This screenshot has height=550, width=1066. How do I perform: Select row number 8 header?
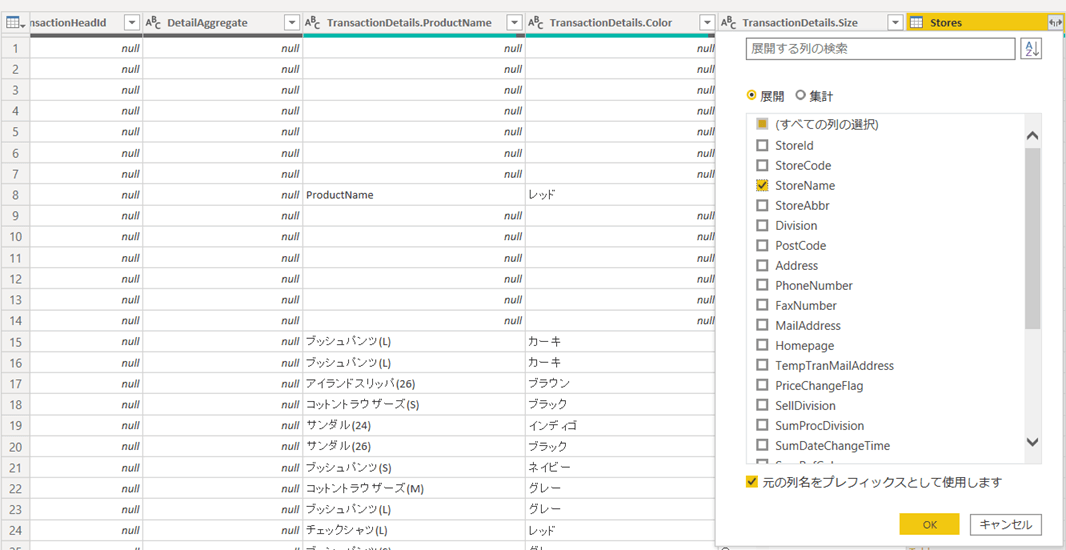click(15, 194)
